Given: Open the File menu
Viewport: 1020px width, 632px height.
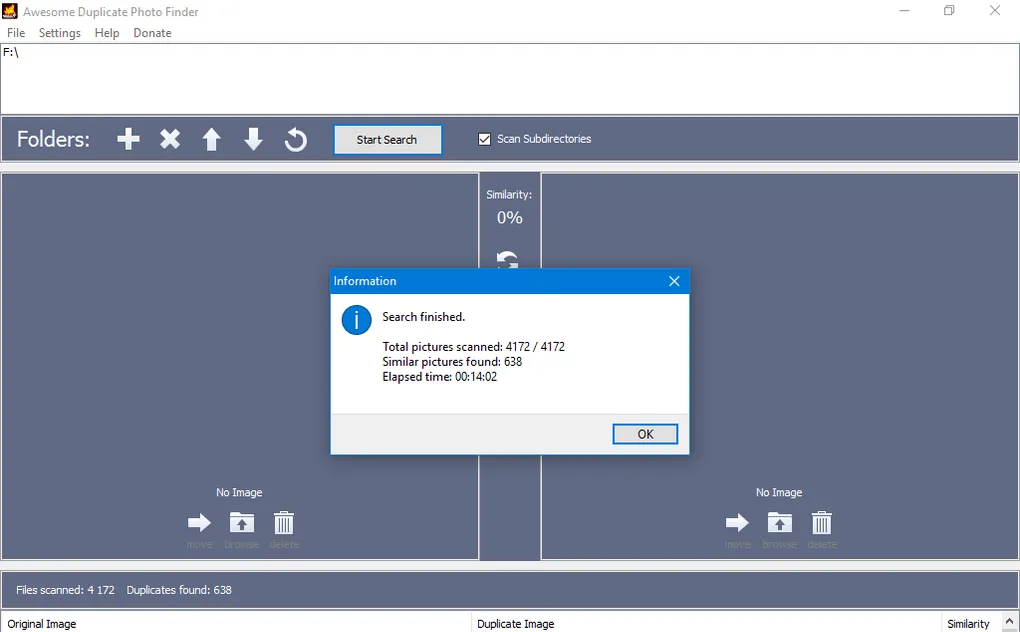Looking at the screenshot, I should coord(16,33).
